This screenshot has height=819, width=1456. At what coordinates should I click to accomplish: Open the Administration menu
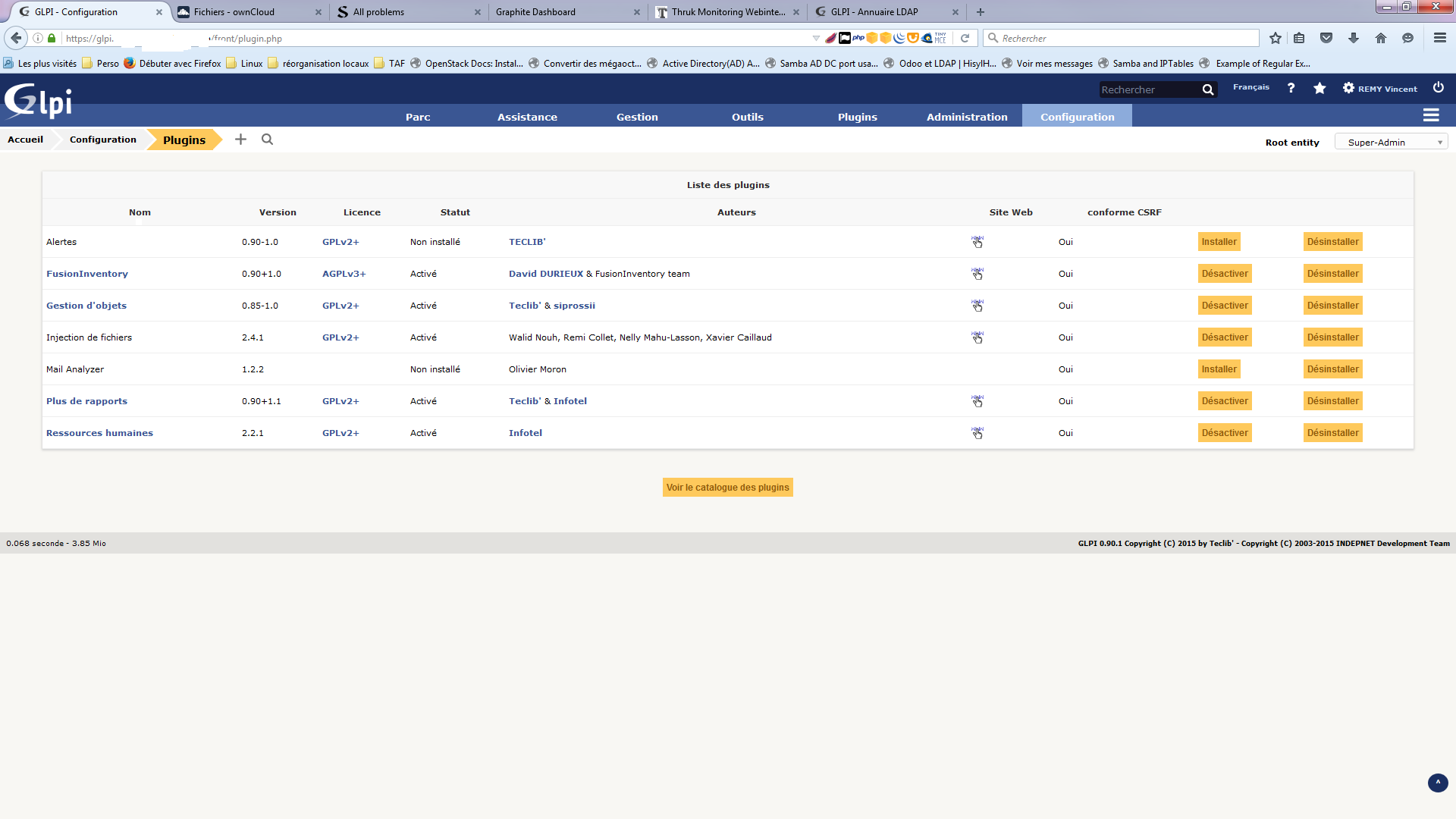click(967, 117)
